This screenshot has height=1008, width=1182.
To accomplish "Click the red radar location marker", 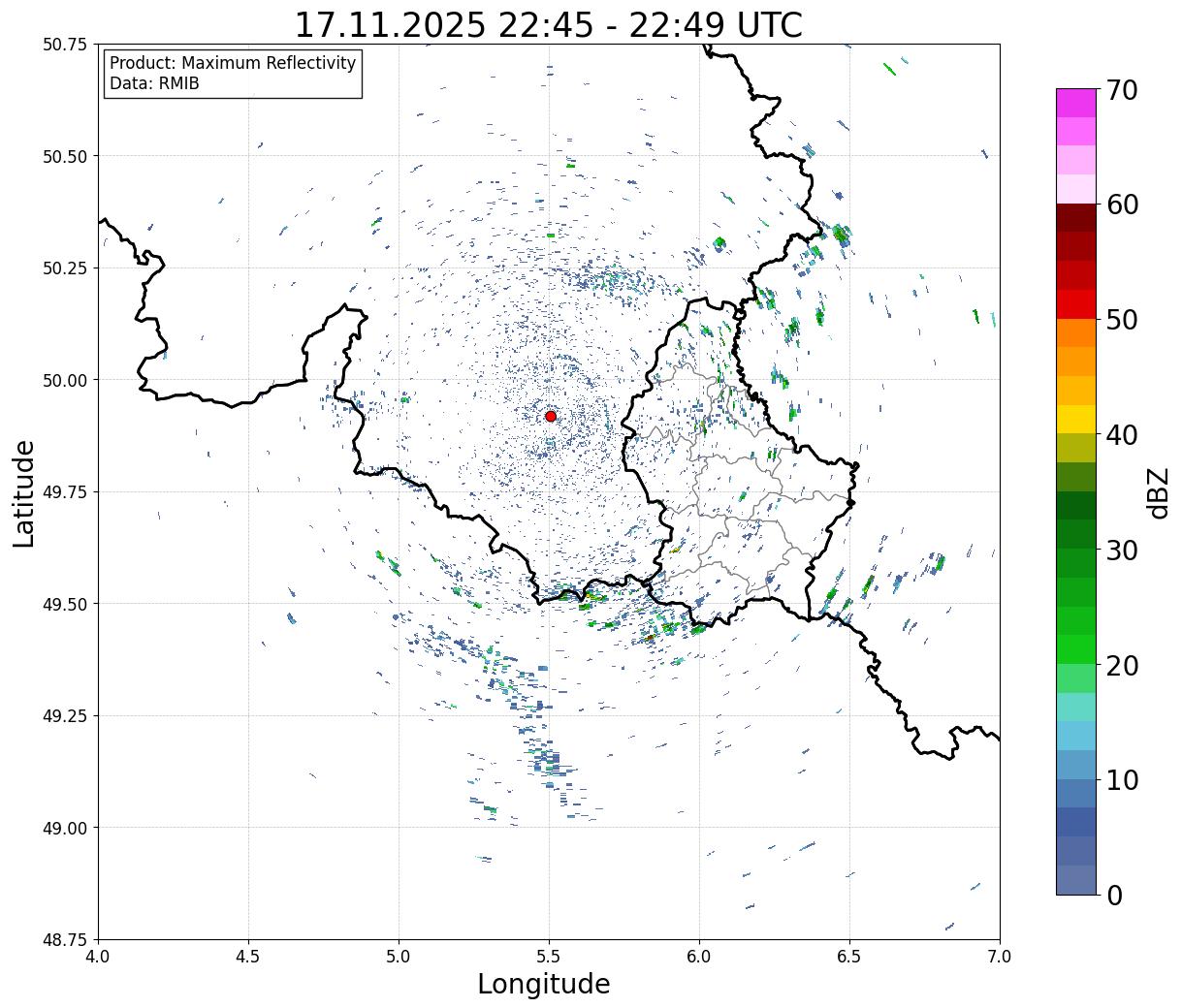I will [550, 416].
